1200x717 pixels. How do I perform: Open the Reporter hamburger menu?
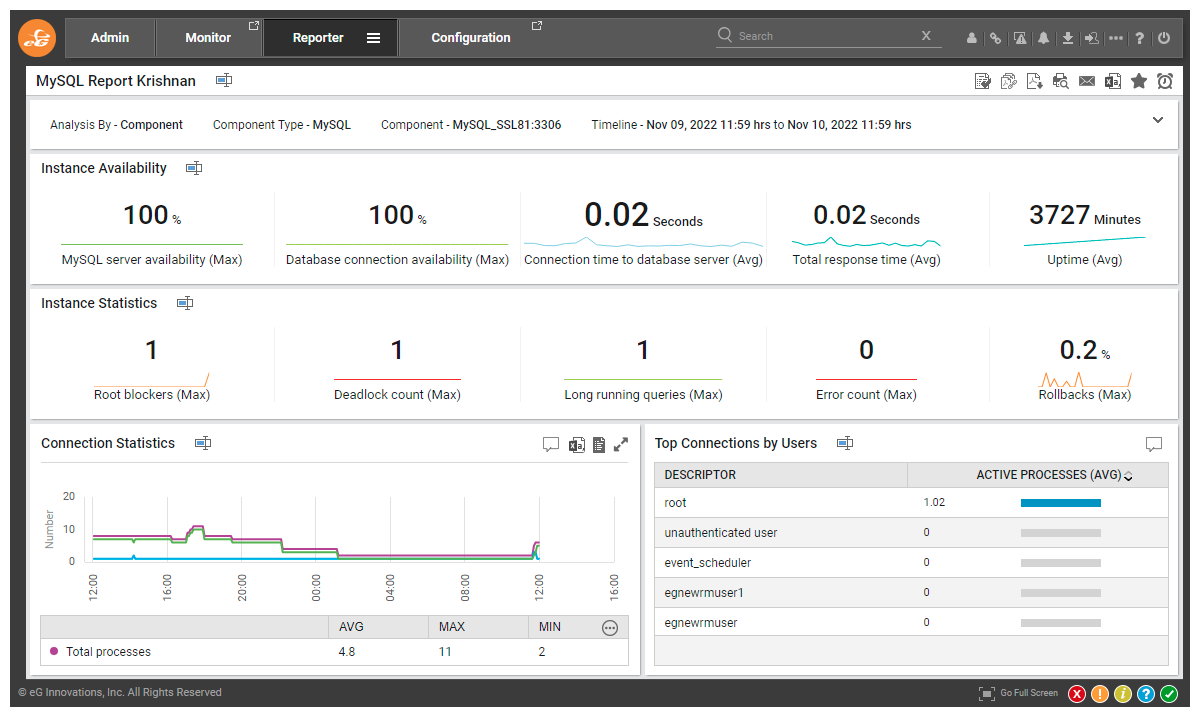point(374,38)
